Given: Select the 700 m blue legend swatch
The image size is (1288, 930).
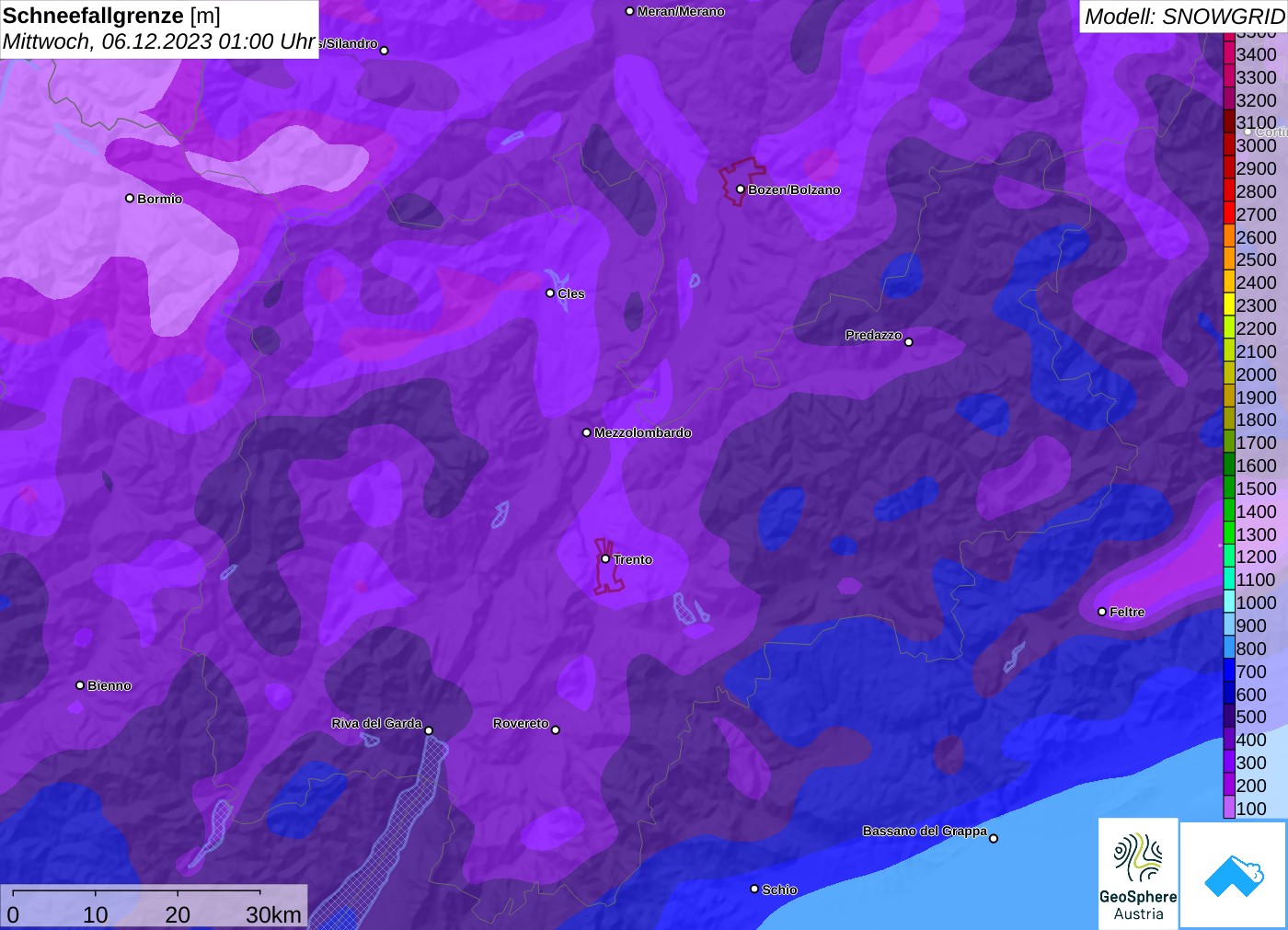Looking at the screenshot, I should pyautogui.click(x=1229, y=671).
